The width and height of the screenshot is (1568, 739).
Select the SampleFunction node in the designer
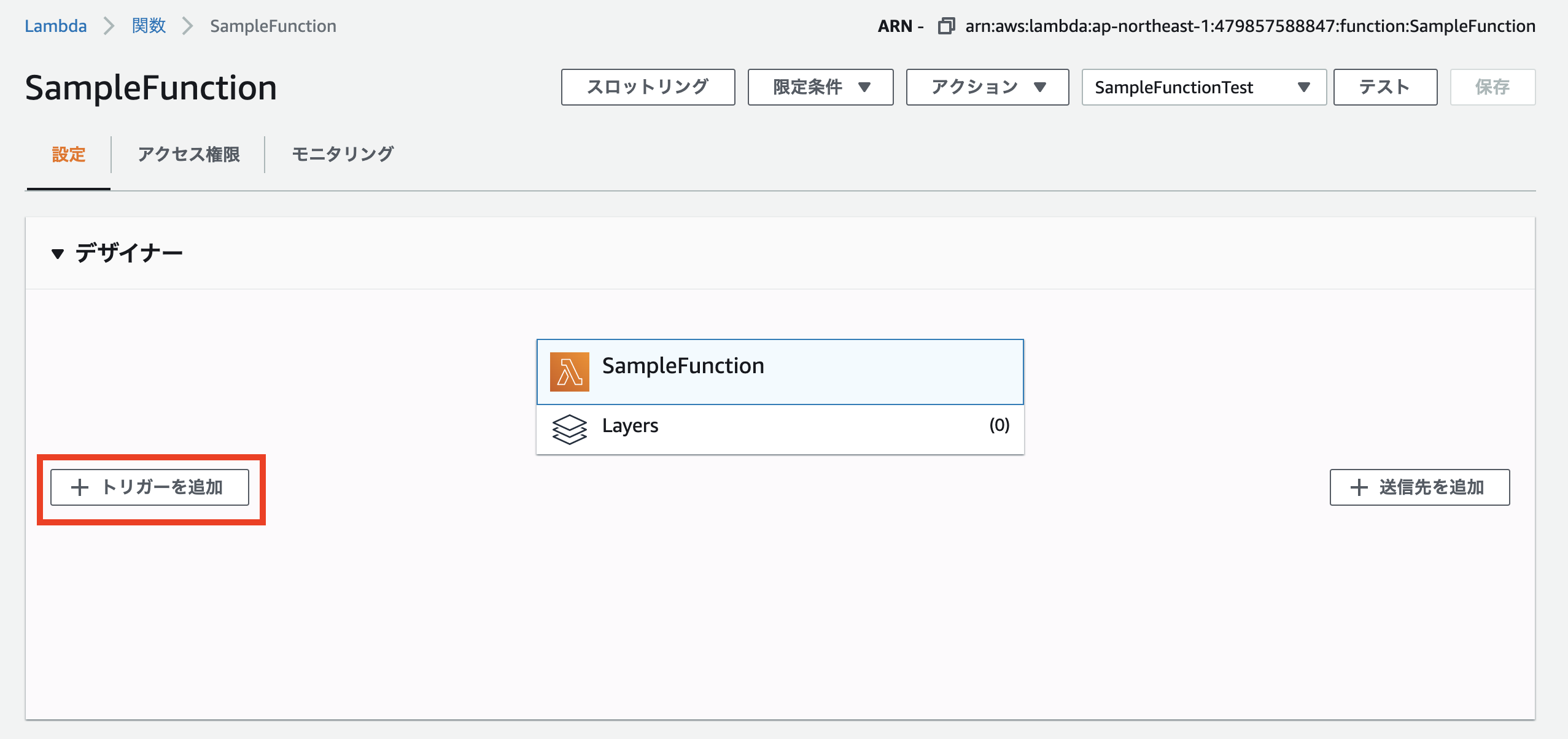point(780,371)
